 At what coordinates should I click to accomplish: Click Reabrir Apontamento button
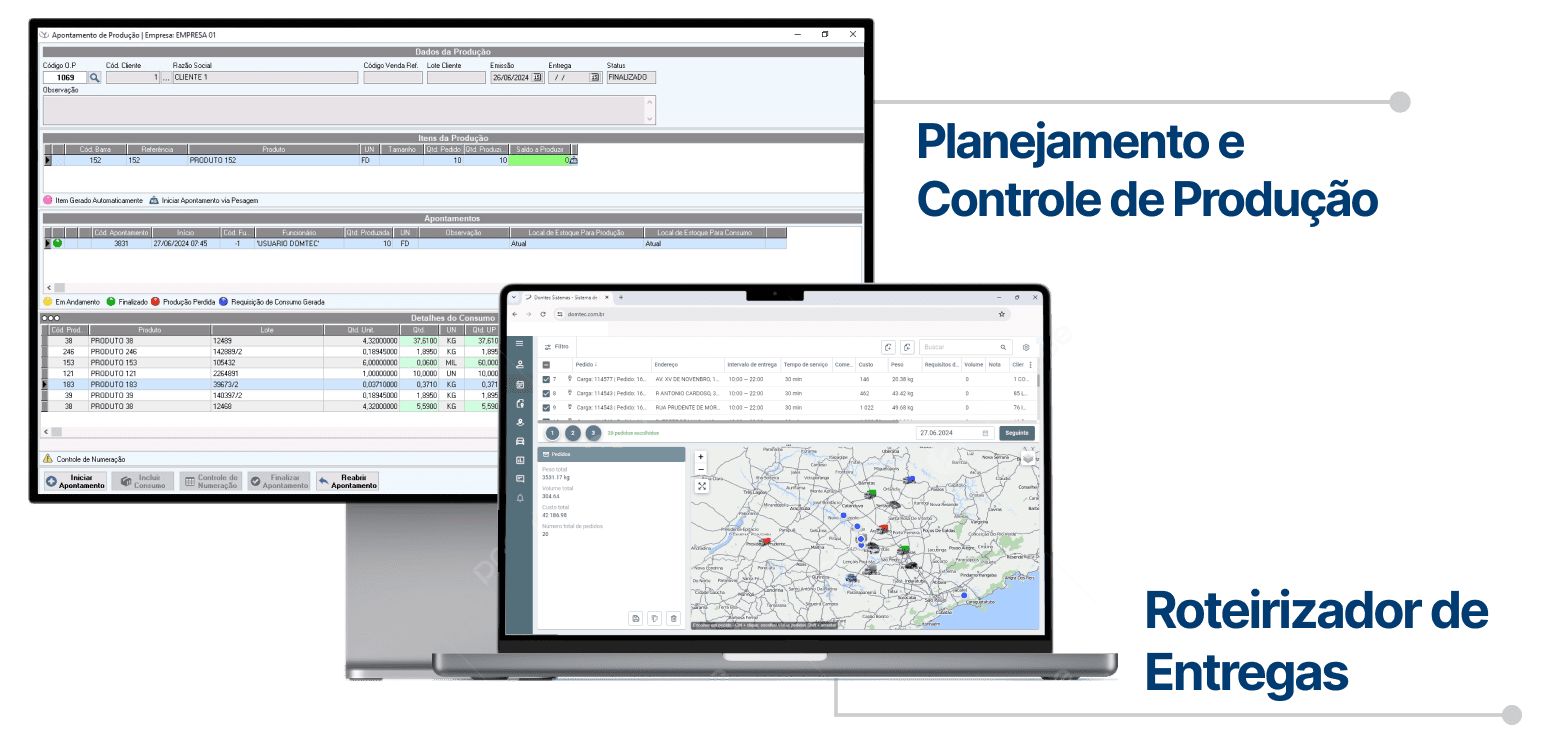point(347,481)
